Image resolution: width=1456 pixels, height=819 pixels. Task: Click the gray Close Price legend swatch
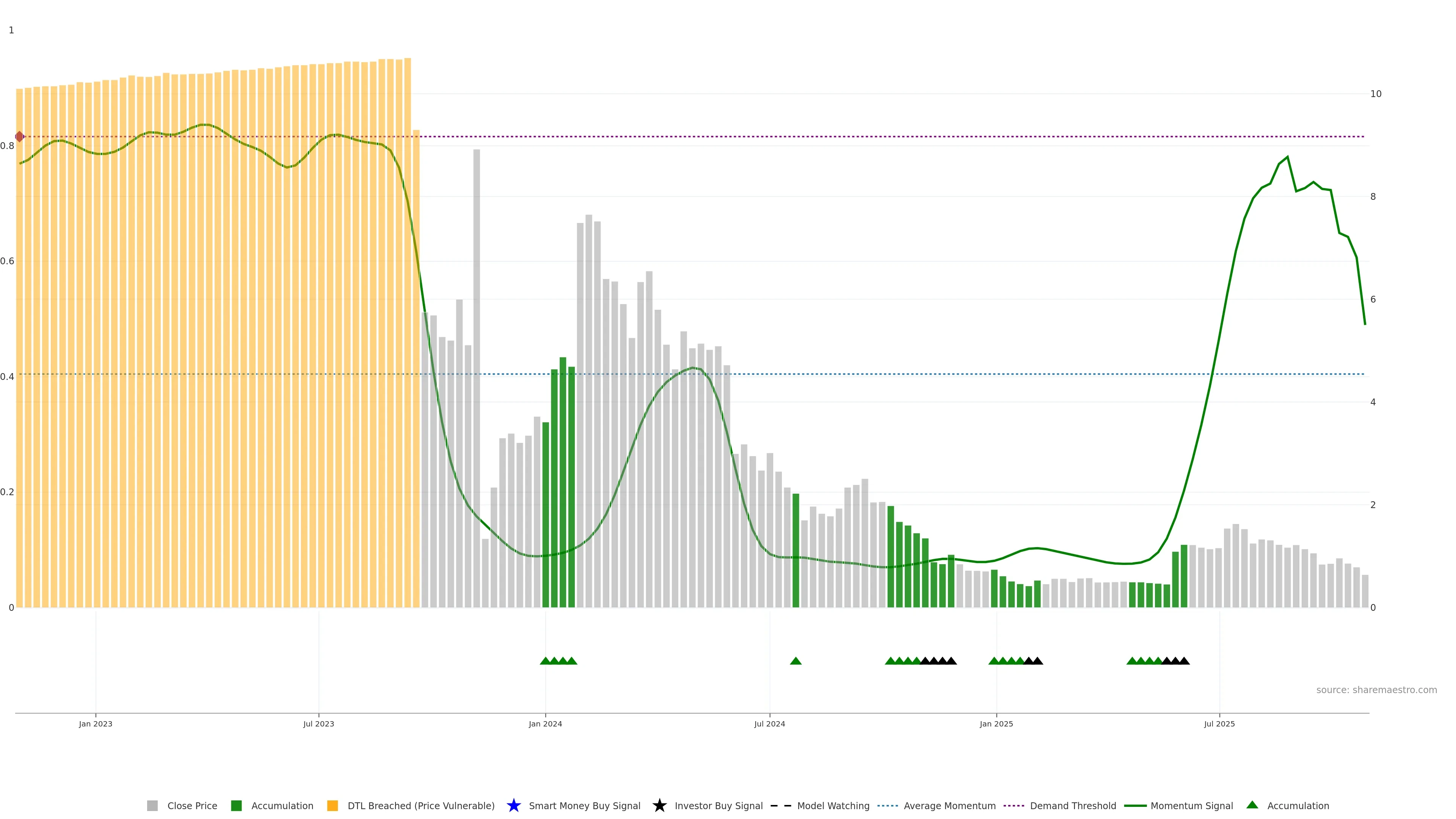(x=152, y=805)
